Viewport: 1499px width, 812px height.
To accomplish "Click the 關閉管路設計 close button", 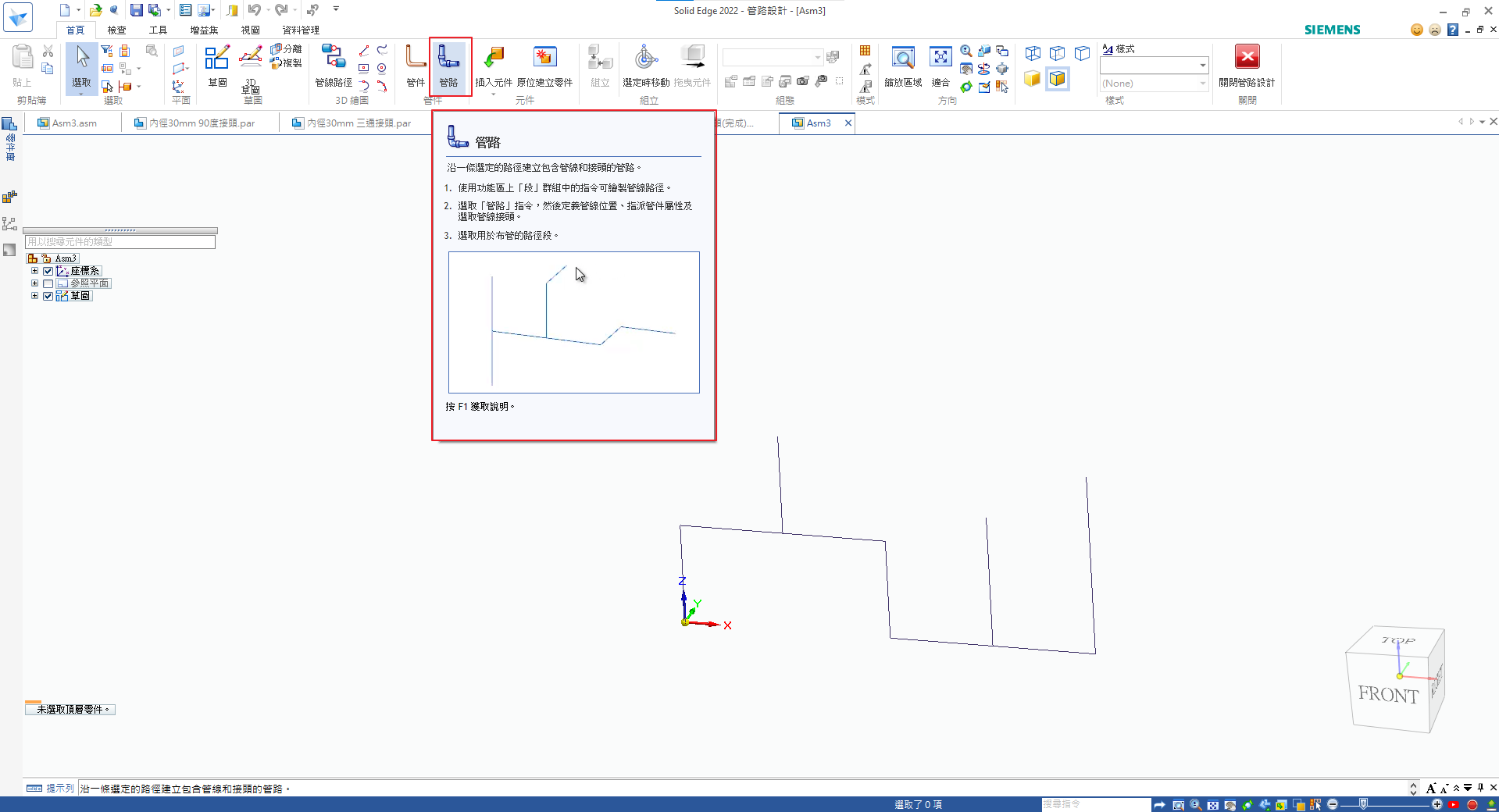I will point(1247,66).
